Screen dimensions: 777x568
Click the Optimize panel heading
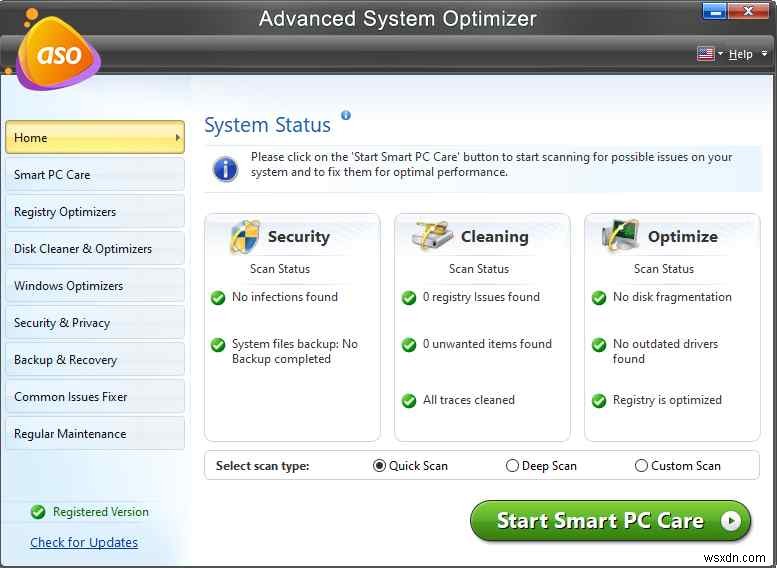(682, 237)
